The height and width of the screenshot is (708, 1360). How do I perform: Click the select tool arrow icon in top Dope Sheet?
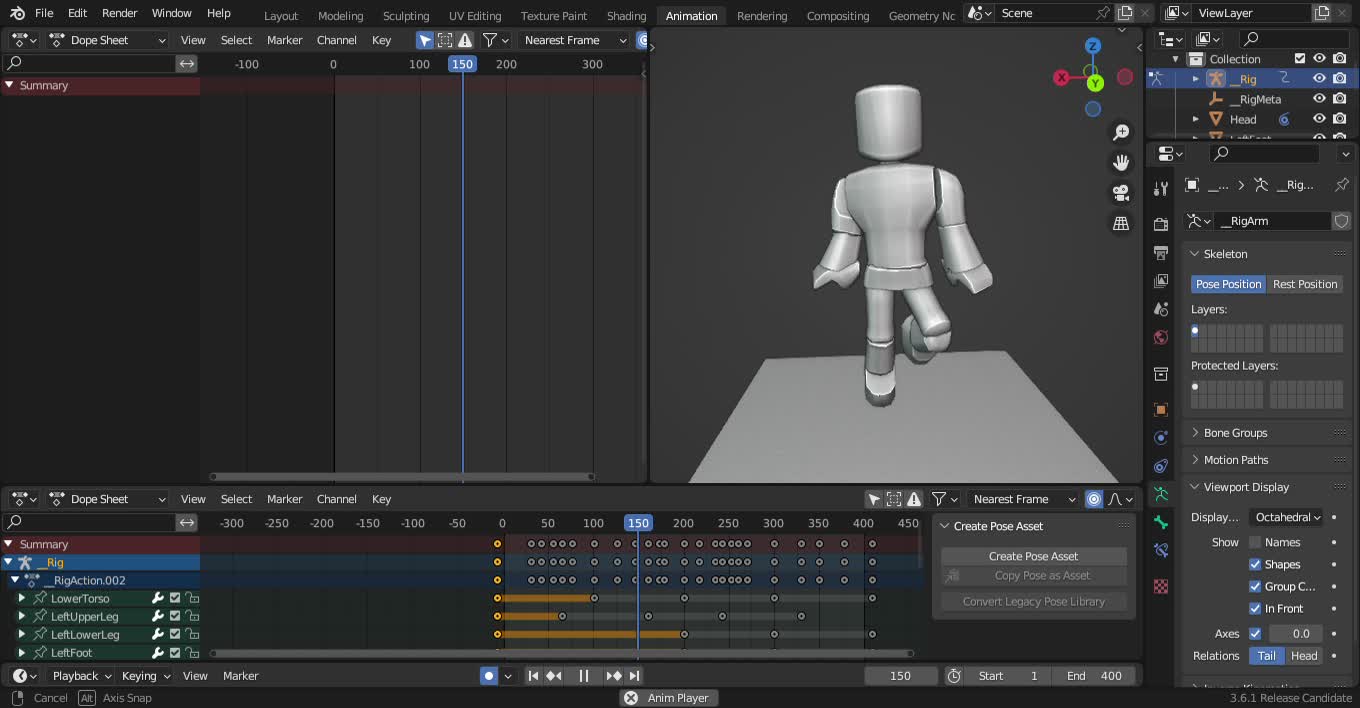coord(425,40)
